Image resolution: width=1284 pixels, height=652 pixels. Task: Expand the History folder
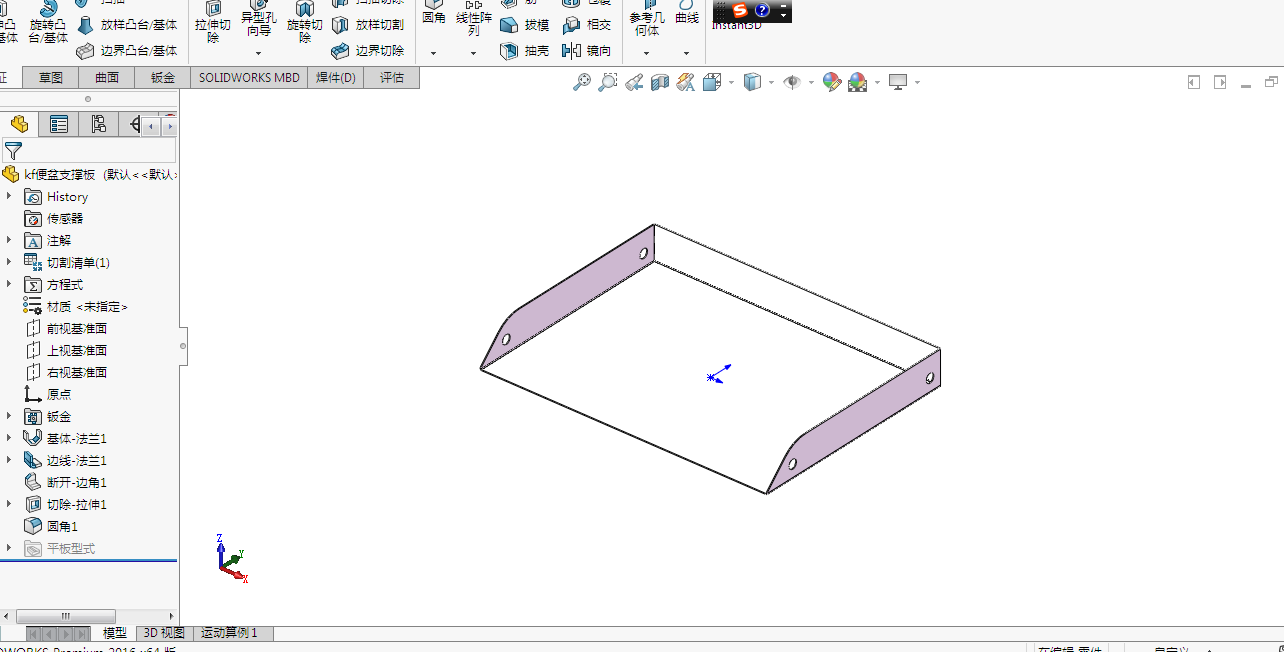coord(8,196)
